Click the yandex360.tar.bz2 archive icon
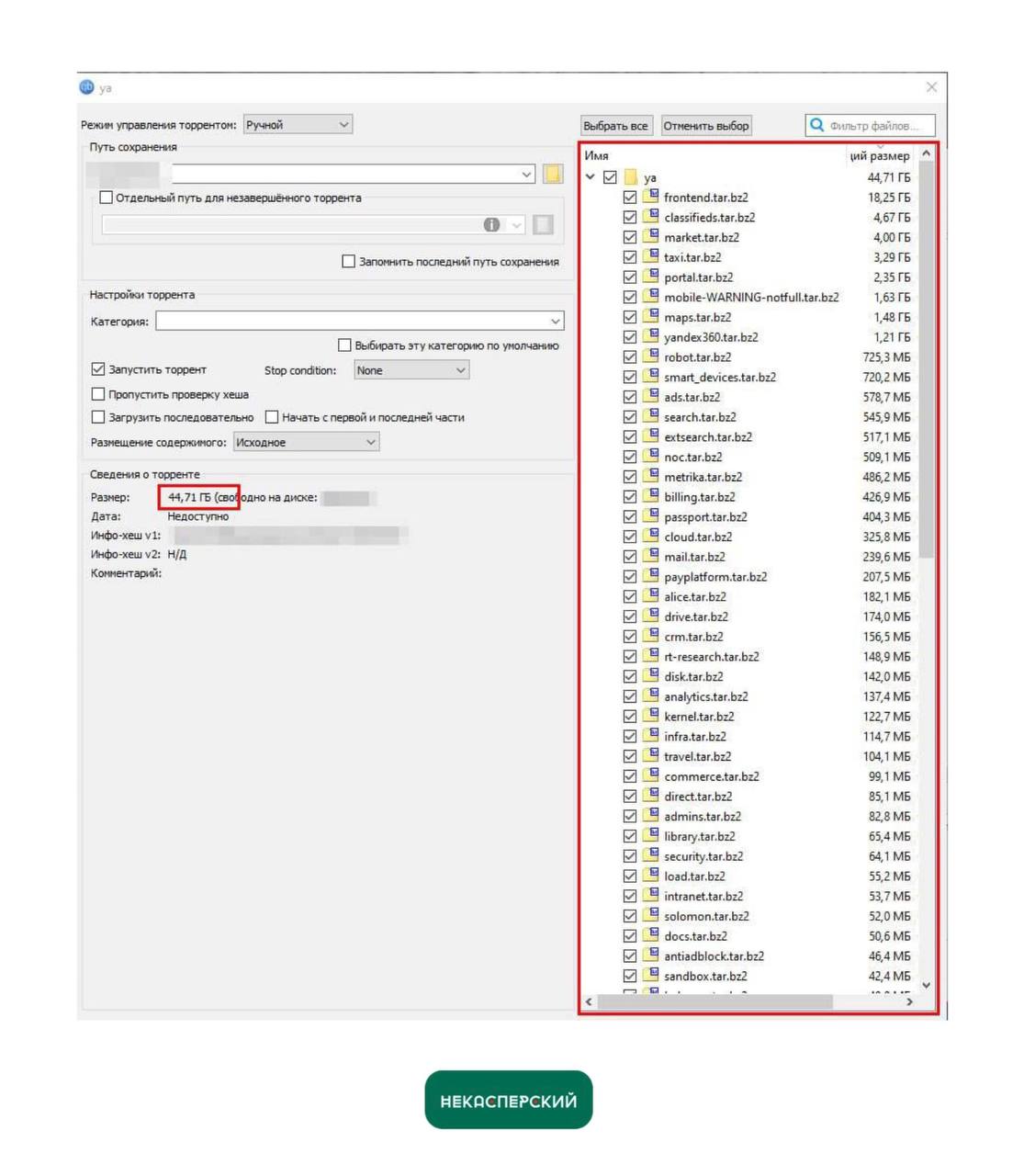1024x1176 pixels. pos(651,336)
